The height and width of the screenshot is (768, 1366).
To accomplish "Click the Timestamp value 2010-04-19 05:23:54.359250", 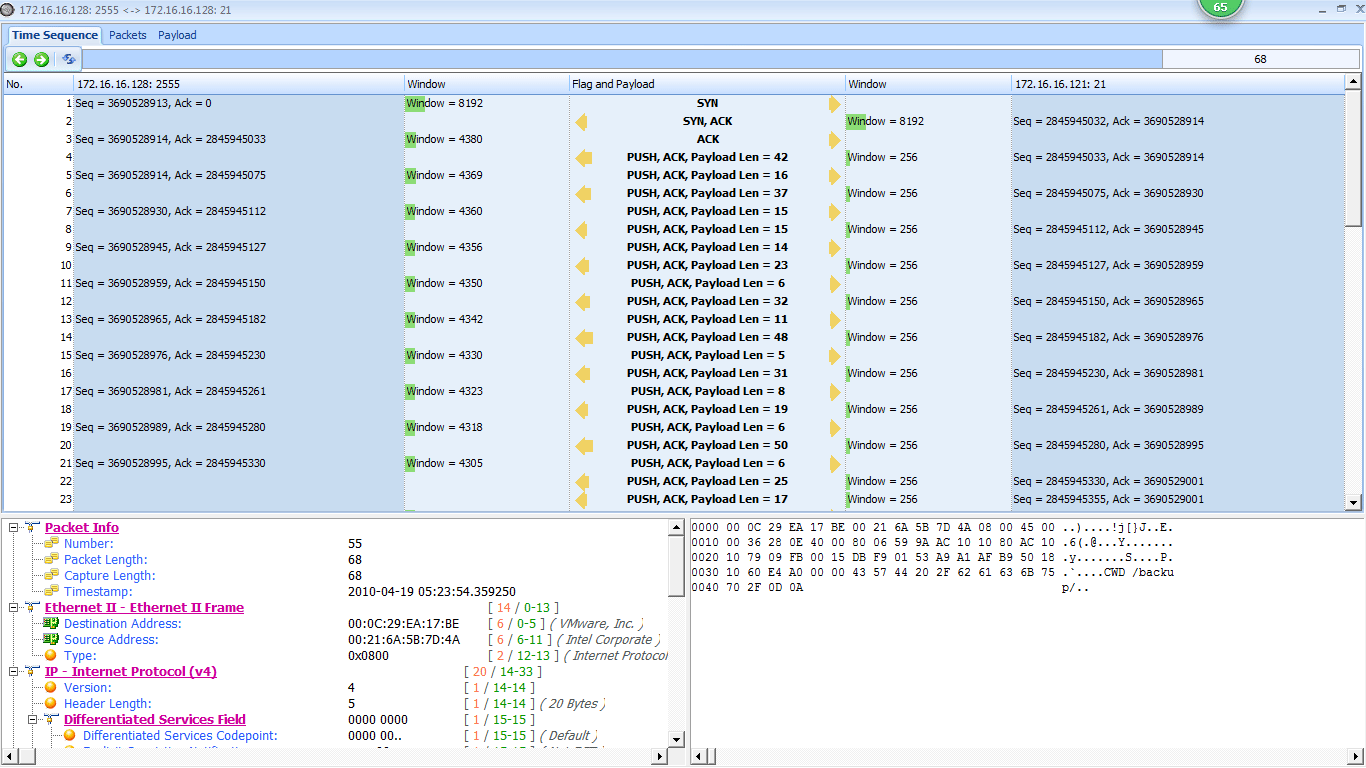I will pos(432,591).
